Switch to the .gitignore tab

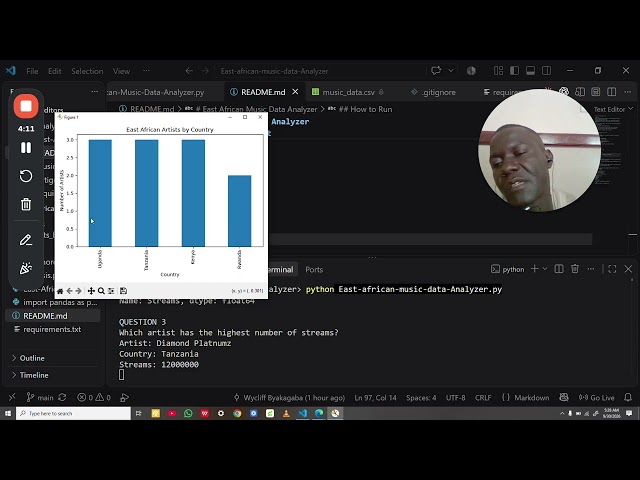pos(439,92)
